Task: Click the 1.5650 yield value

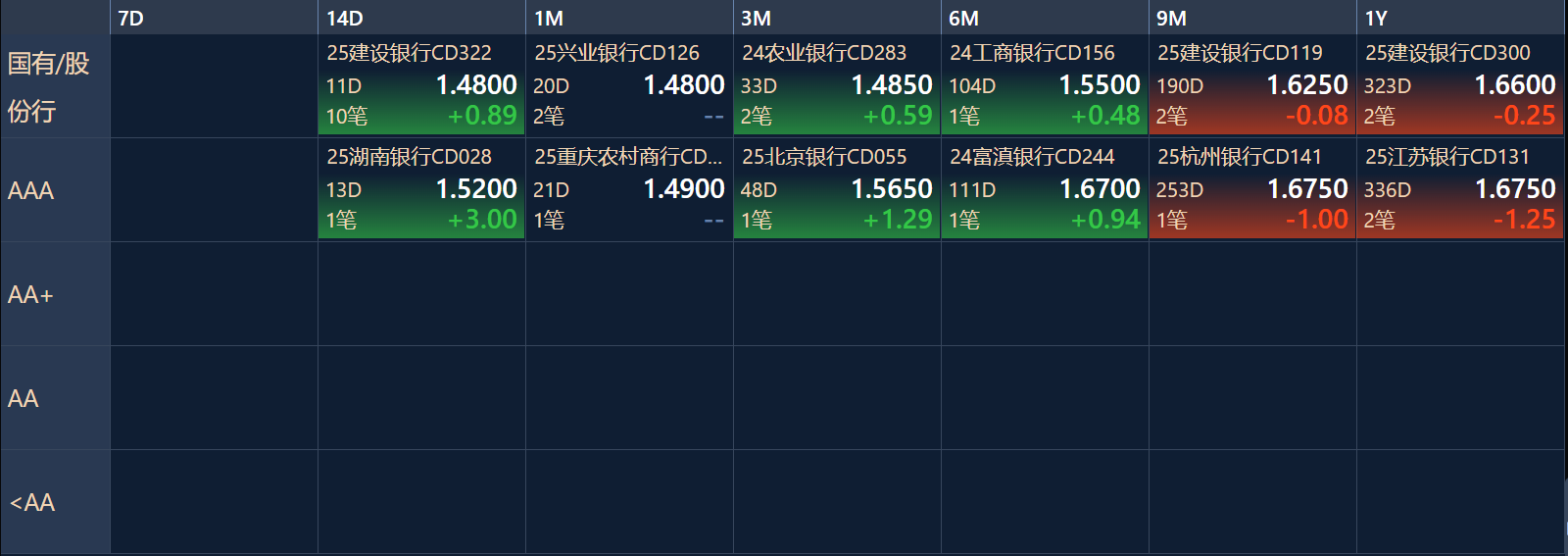Action: tap(892, 188)
